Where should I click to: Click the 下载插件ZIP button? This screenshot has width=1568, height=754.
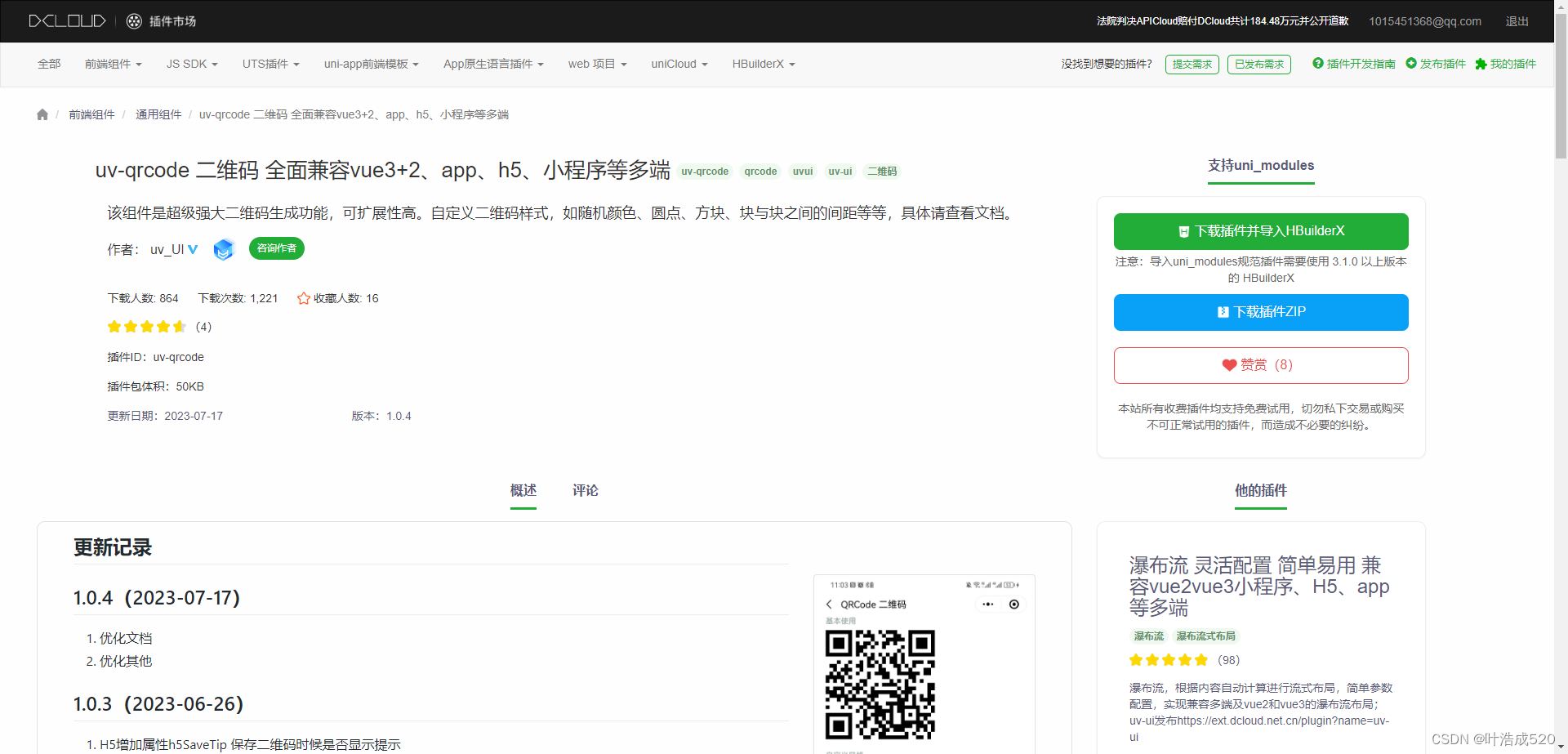(x=1261, y=312)
